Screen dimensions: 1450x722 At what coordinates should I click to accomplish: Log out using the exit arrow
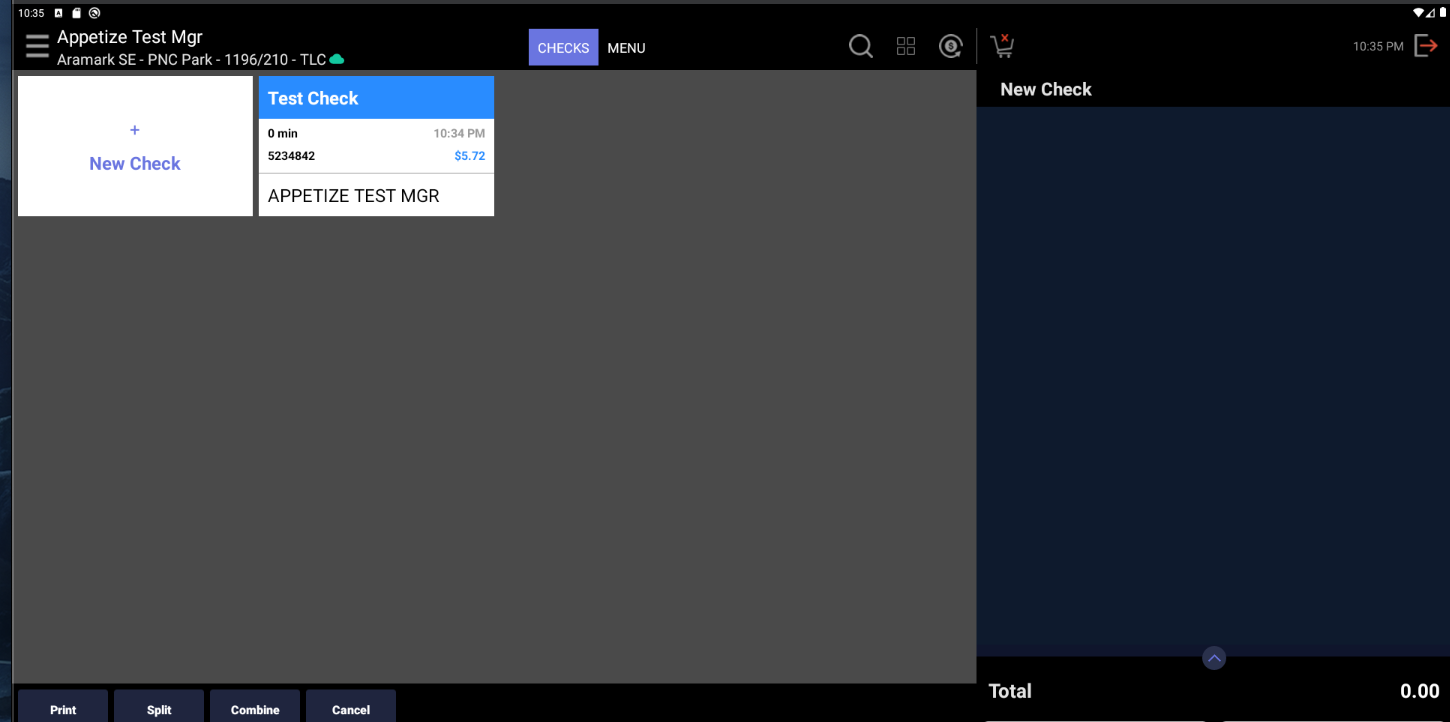click(x=1428, y=45)
